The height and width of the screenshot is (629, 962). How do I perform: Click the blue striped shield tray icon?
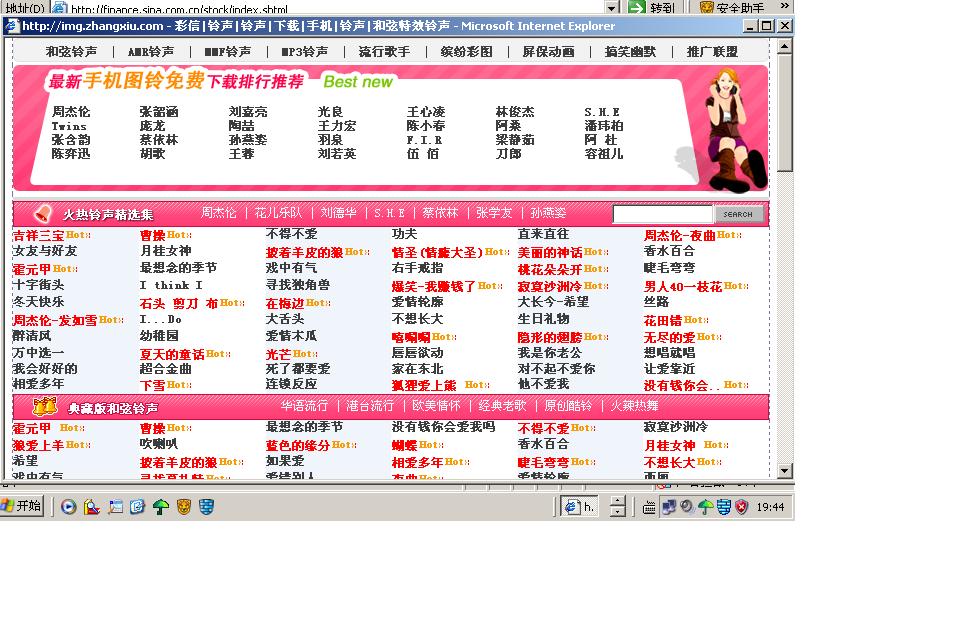coord(724,507)
